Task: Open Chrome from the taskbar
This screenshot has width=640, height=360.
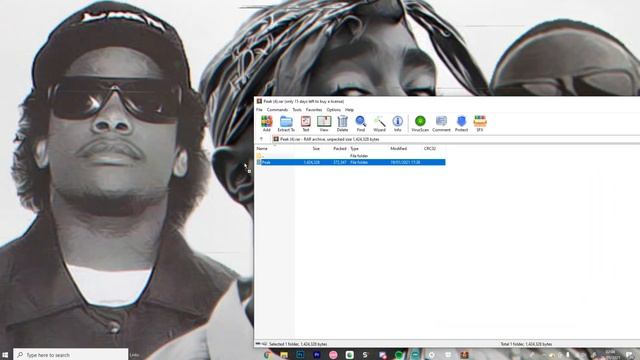Action: (267, 355)
